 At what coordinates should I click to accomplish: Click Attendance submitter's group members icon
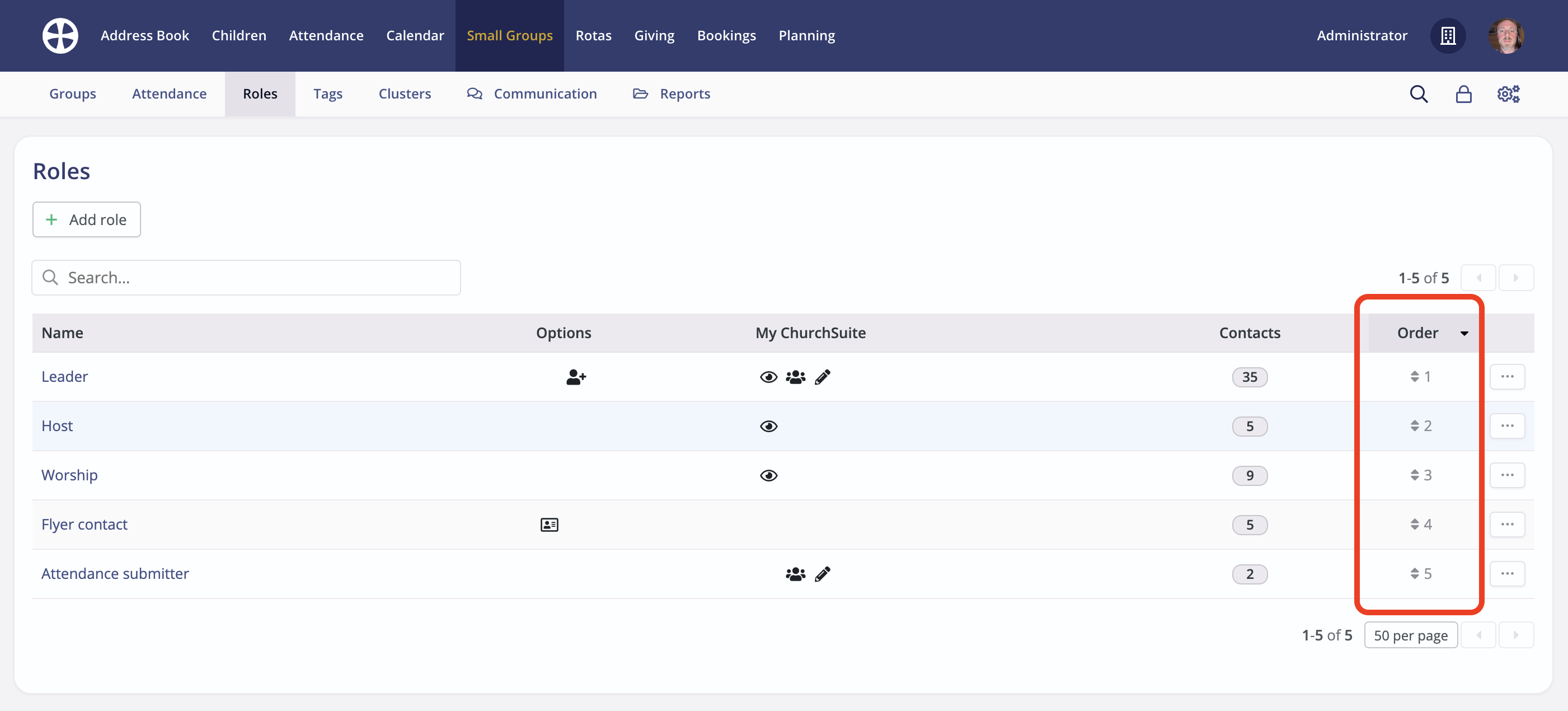pos(795,574)
